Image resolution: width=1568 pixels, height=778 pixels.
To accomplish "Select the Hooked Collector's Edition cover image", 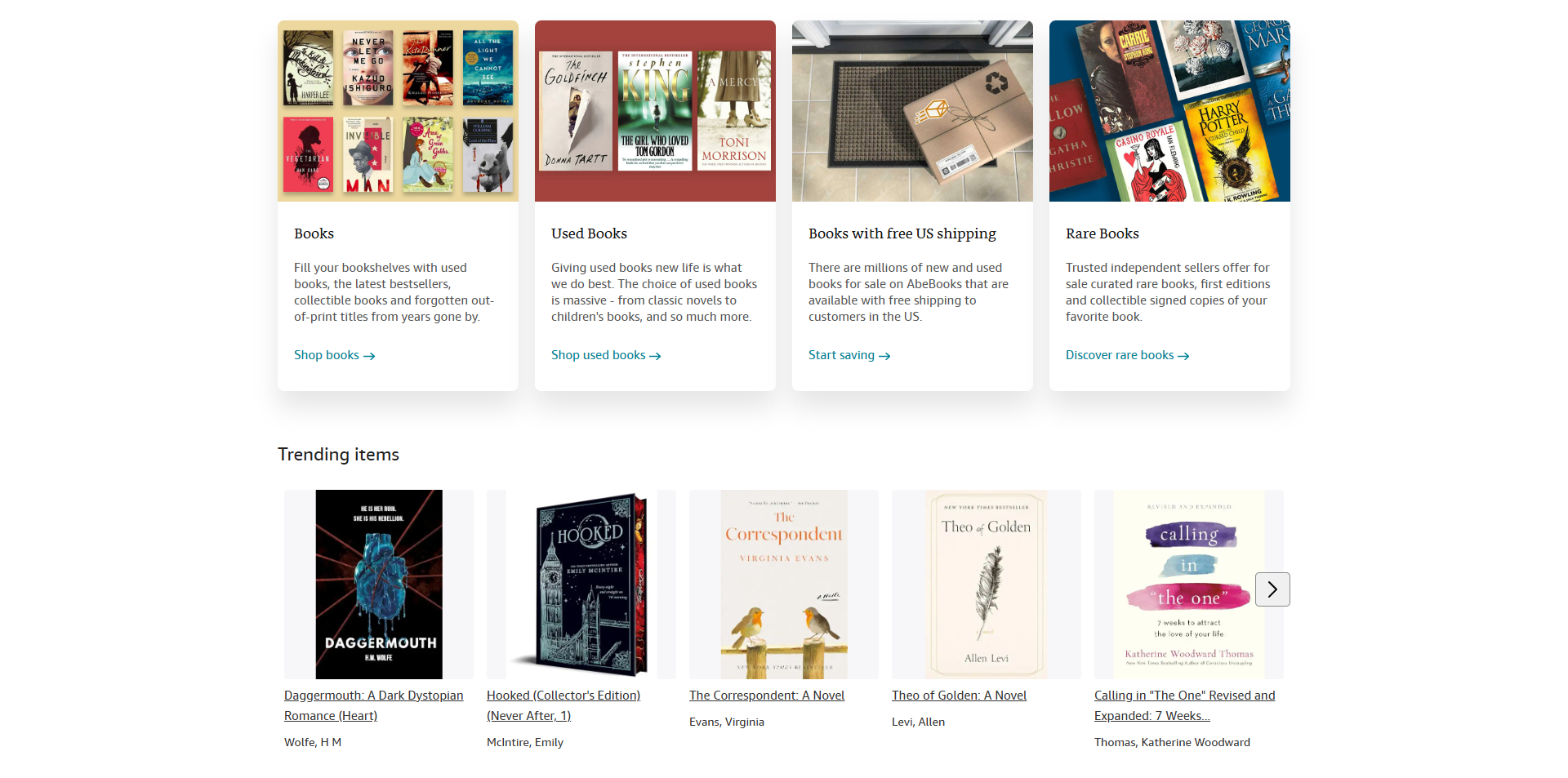I will (x=581, y=584).
